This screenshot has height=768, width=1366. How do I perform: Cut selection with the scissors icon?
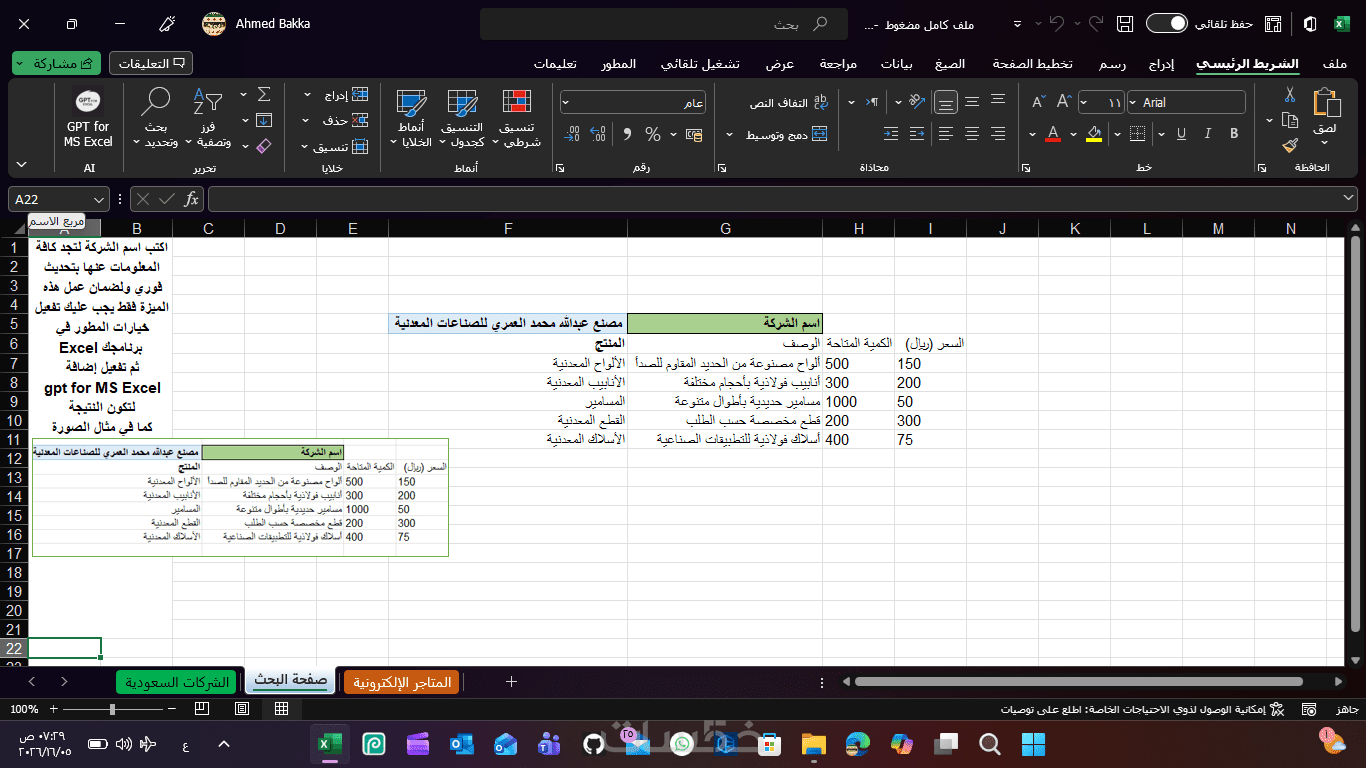click(1290, 95)
